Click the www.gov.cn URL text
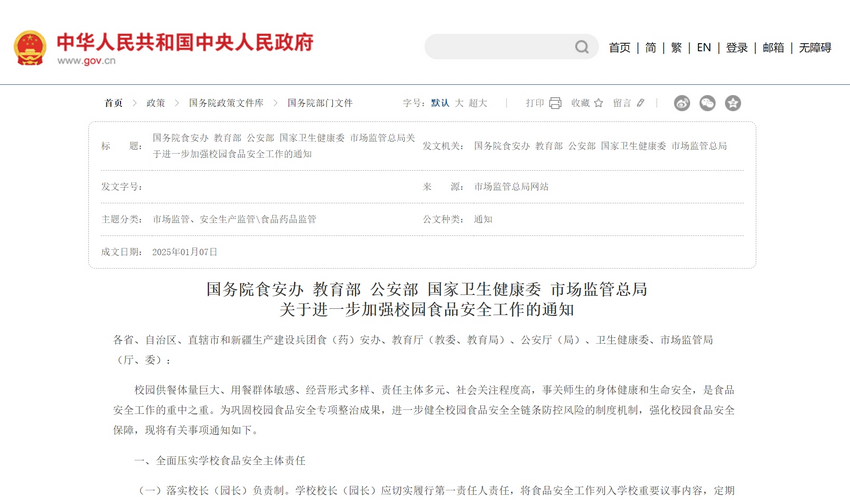The image size is (850, 500). pyautogui.click(x=86, y=61)
